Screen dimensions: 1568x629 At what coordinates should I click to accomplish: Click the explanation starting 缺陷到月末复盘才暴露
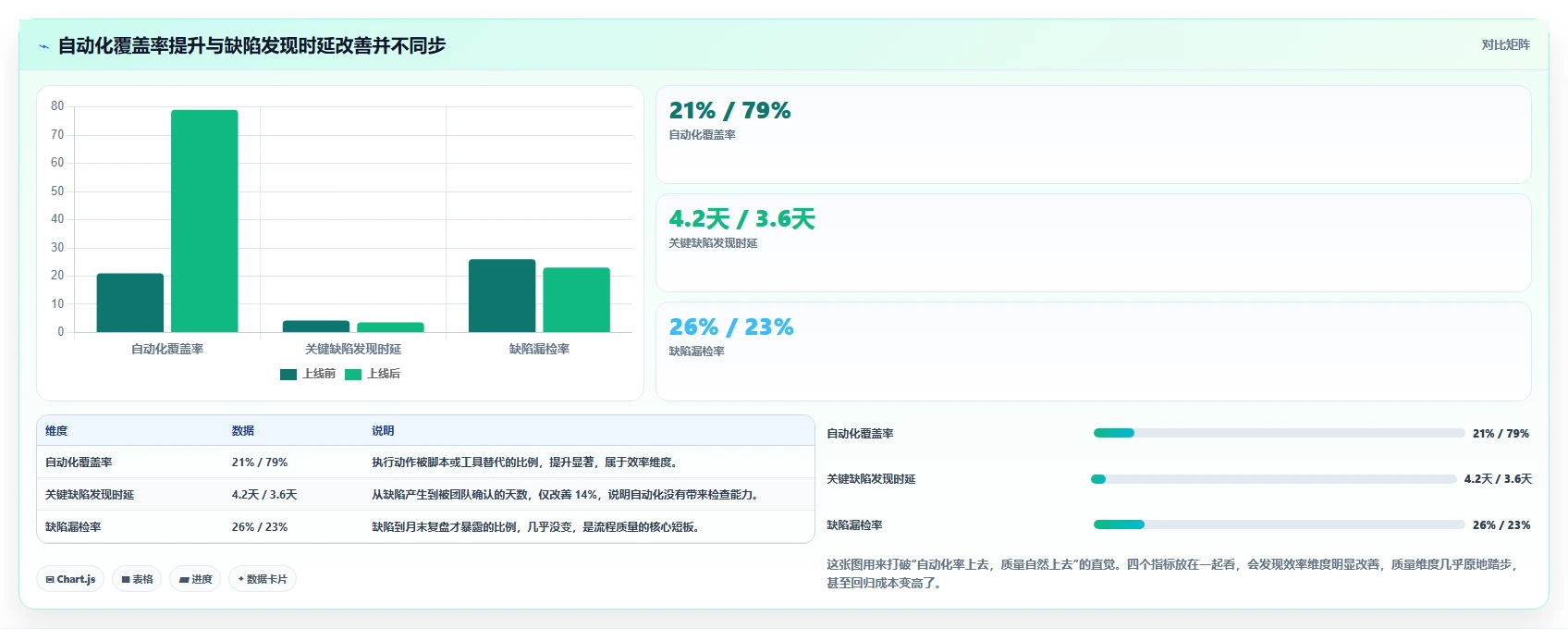click(x=537, y=527)
